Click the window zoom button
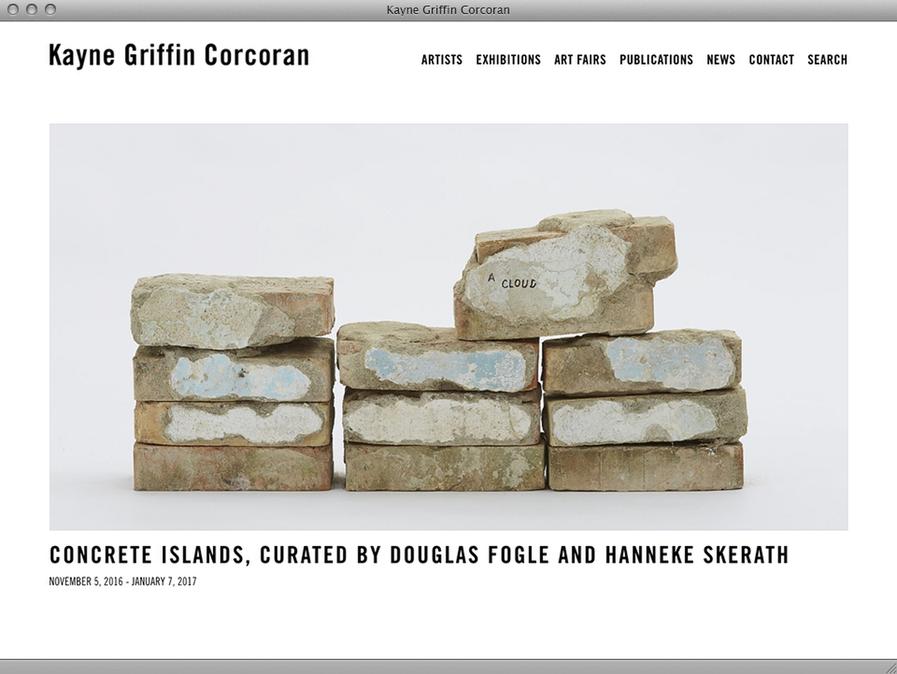The image size is (897, 674). [50, 10]
